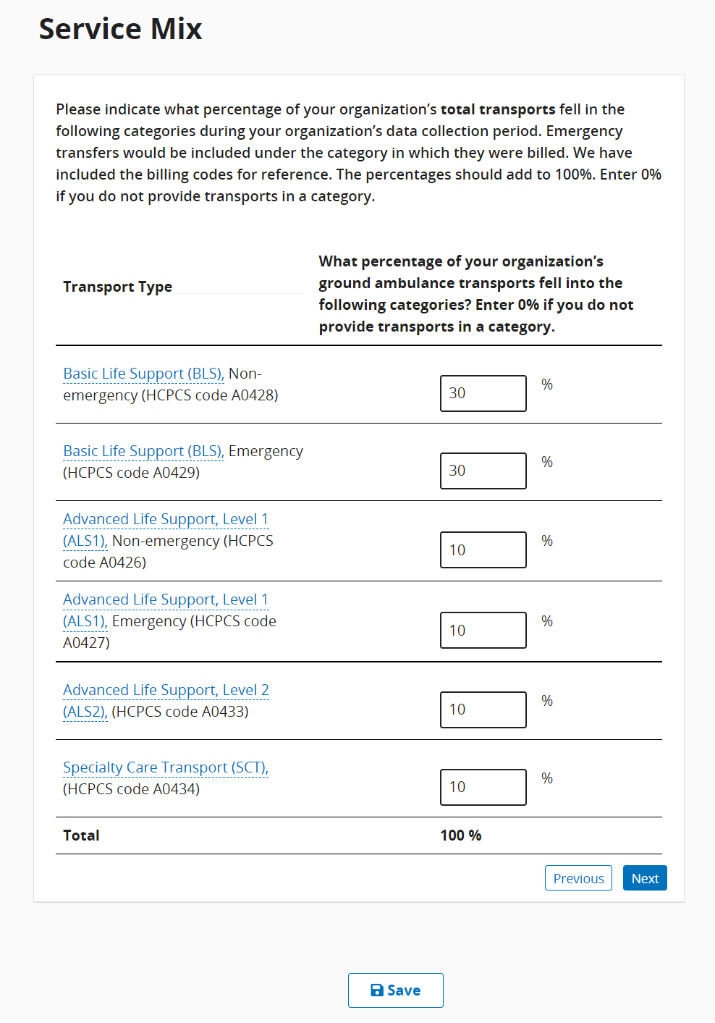Save the form with the floppy-disk Save button
Image resolution: width=715 pixels, height=1023 pixels.
point(395,990)
